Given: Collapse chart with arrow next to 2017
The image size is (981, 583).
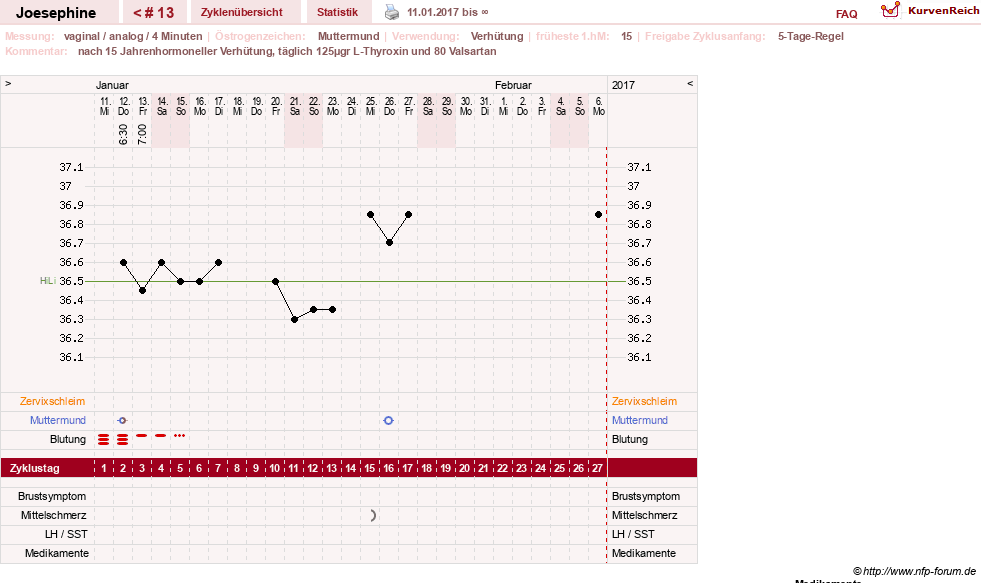Looking at the screenshot, I should tap(690, 83).
